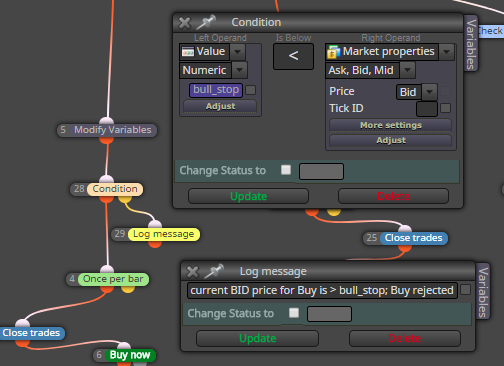Click Delete in Log message panel
504x366 pixels.
click(405, 338)
